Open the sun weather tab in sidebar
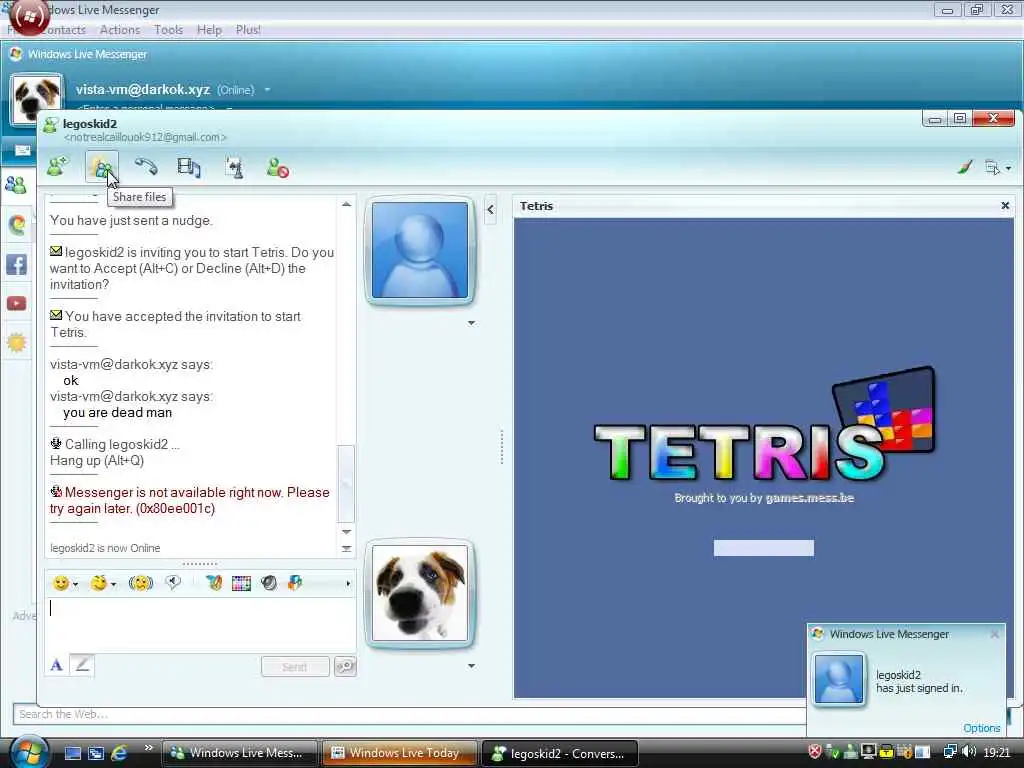The width and height of the screenshot is (1024, 768). (x=16, y=342)
